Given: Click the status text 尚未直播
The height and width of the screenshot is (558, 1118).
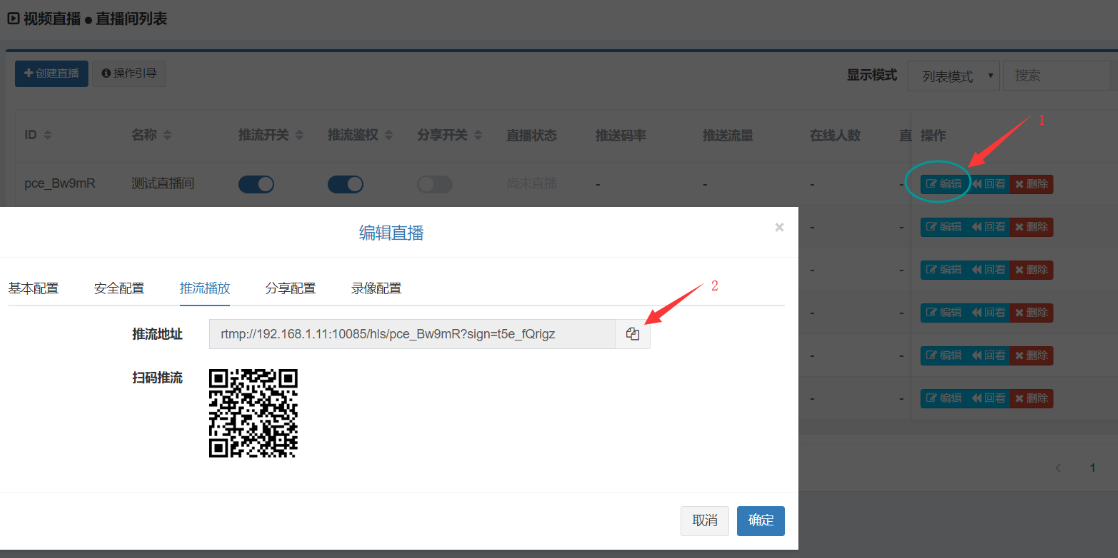Looking at the screenshot, I should 531,184.
